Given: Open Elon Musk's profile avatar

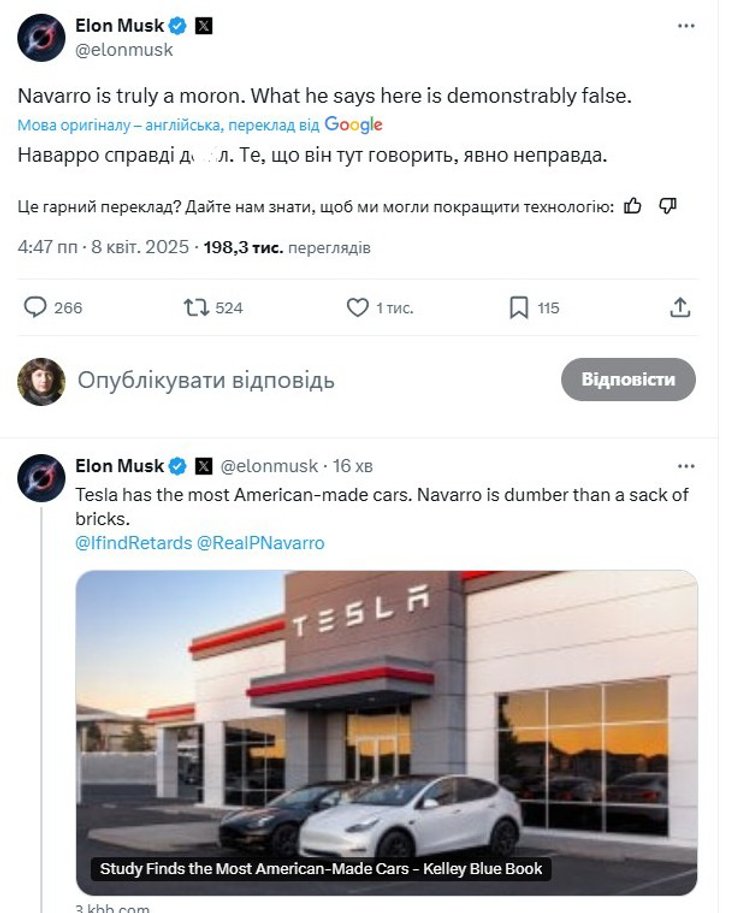Looking at the screenshot, I should (40, 36).
